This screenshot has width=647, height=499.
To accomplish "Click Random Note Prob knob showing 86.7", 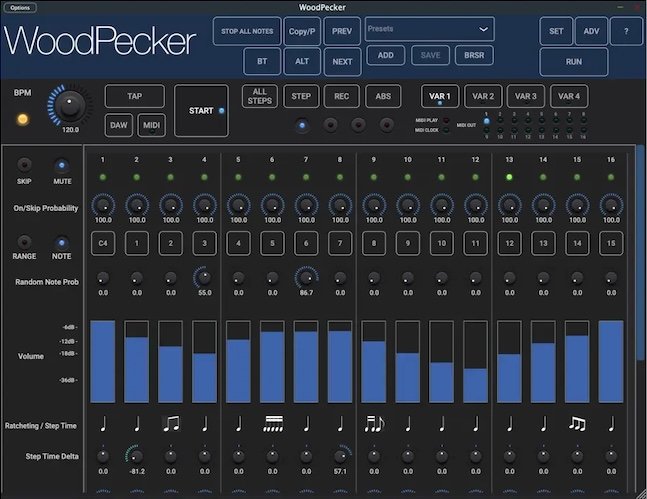I will pos(306,278).
